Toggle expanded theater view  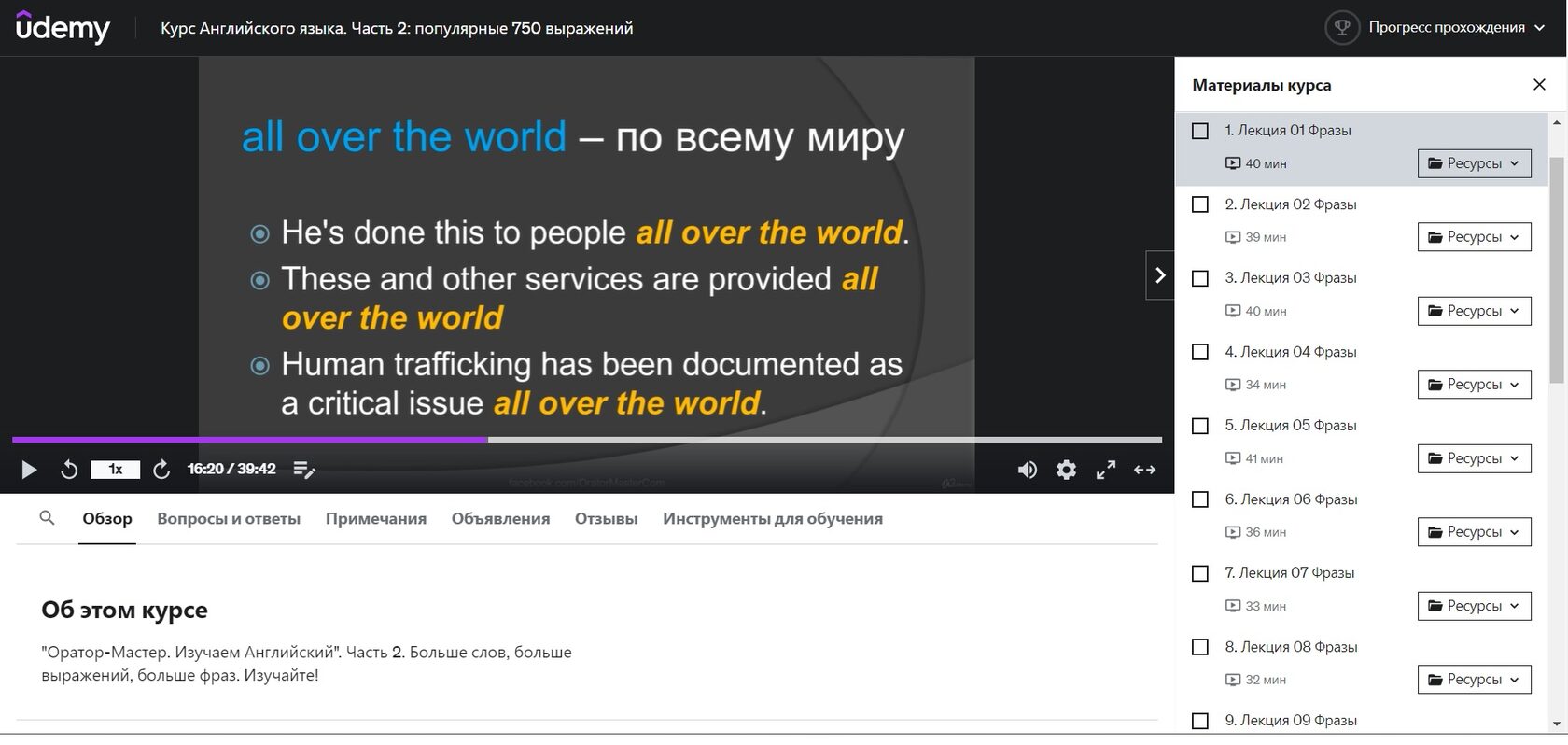click(x=1145, y=470)
